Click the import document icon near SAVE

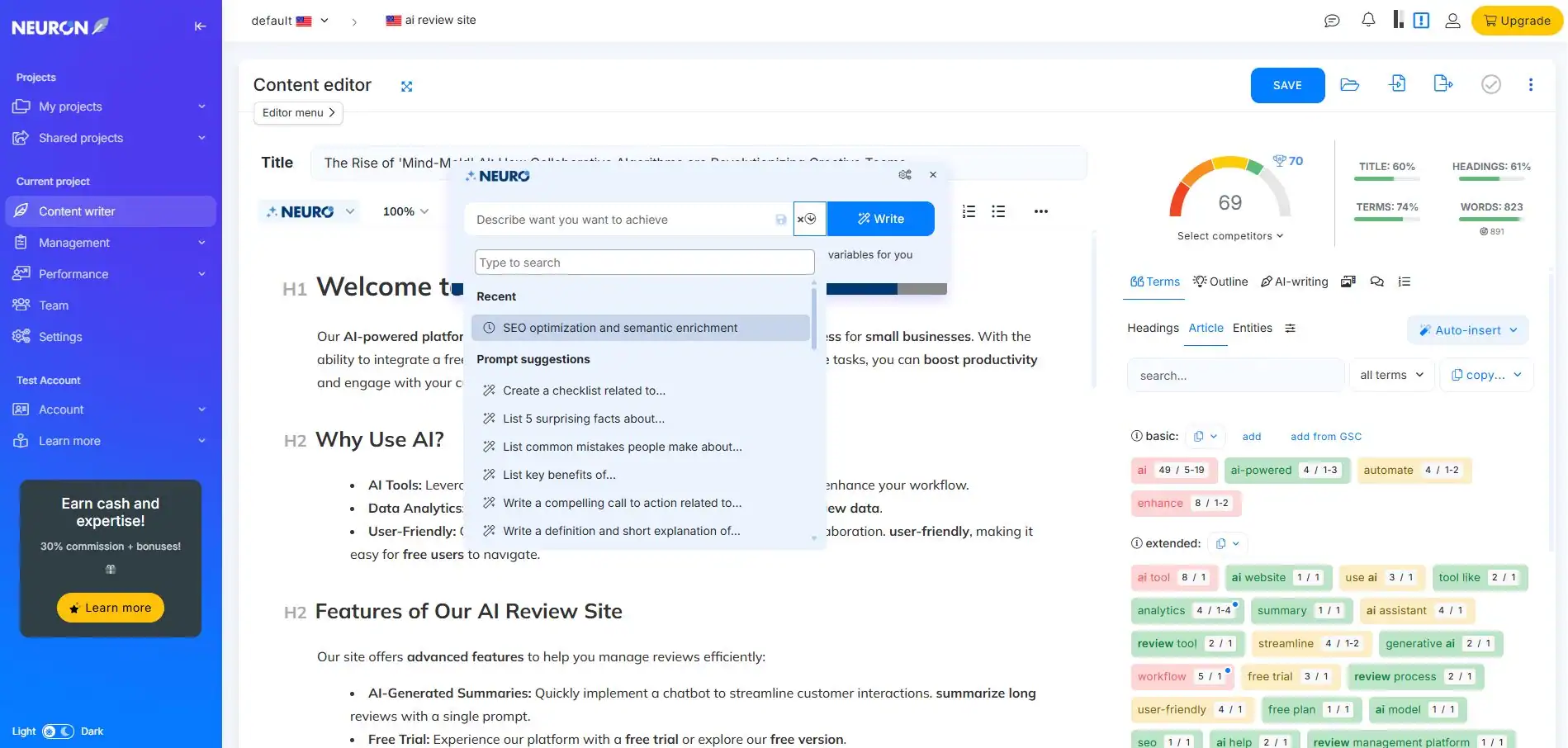[x=1398, y=83]
